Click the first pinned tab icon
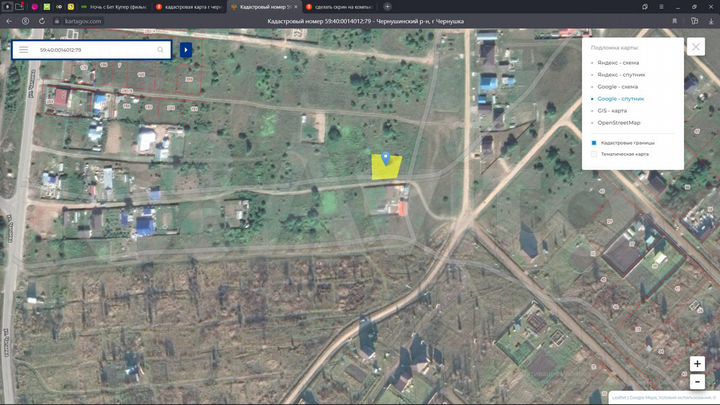 coord(7,6)
